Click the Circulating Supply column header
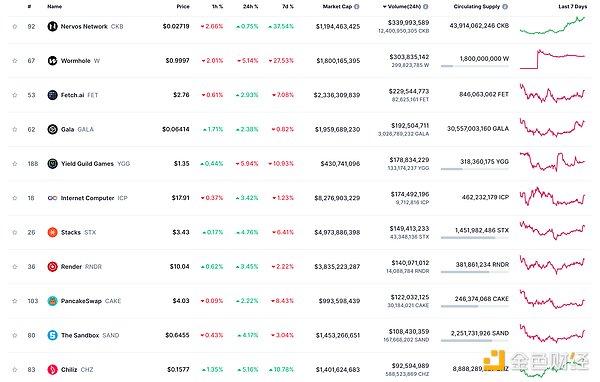Screen dimensions: 600x382 [477, 7]
